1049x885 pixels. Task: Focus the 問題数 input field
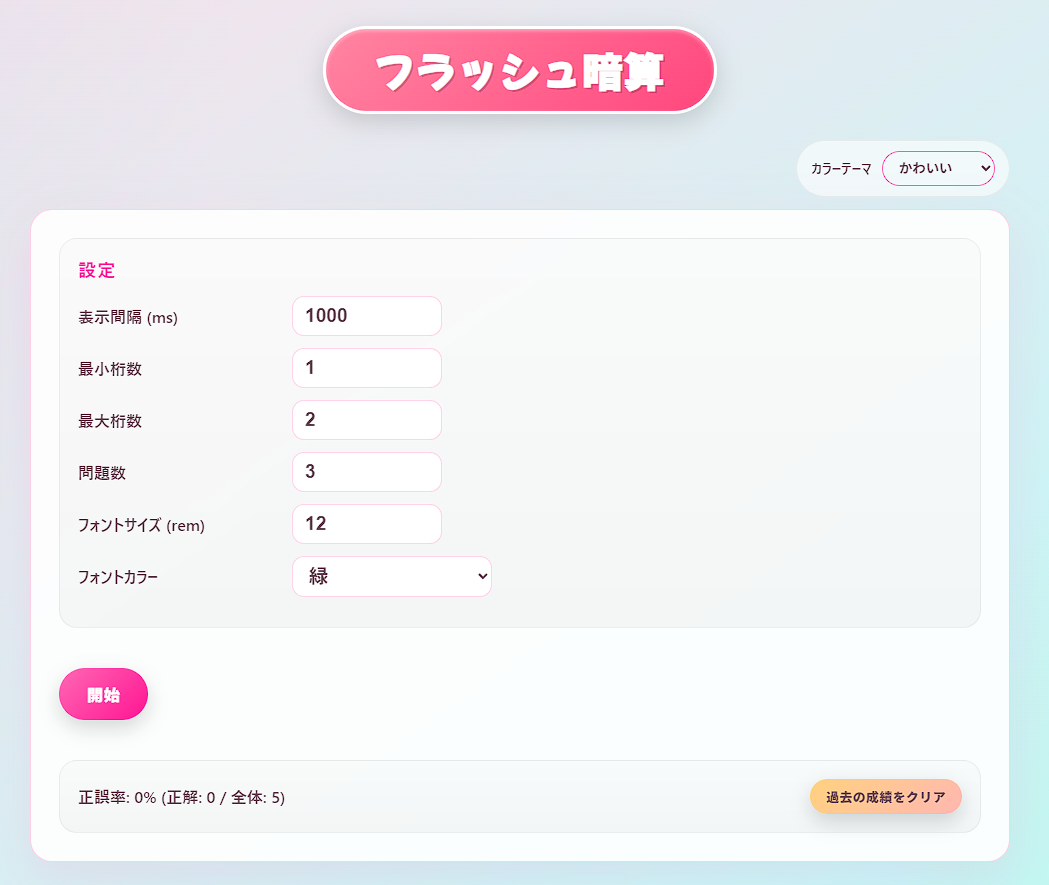tap(367, 472)
